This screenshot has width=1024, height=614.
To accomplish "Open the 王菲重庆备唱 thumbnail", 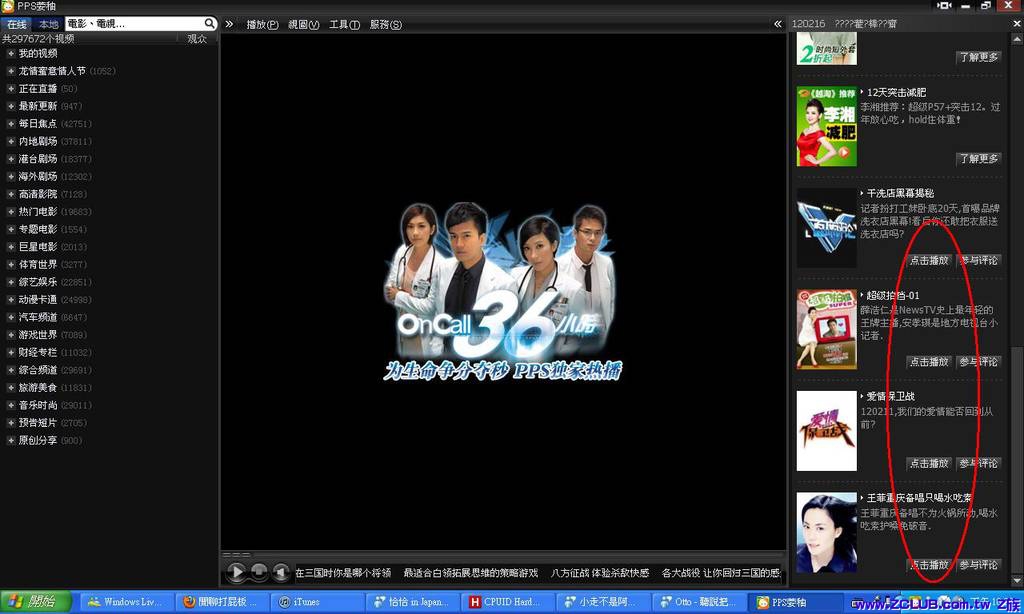I will [826, 532].
